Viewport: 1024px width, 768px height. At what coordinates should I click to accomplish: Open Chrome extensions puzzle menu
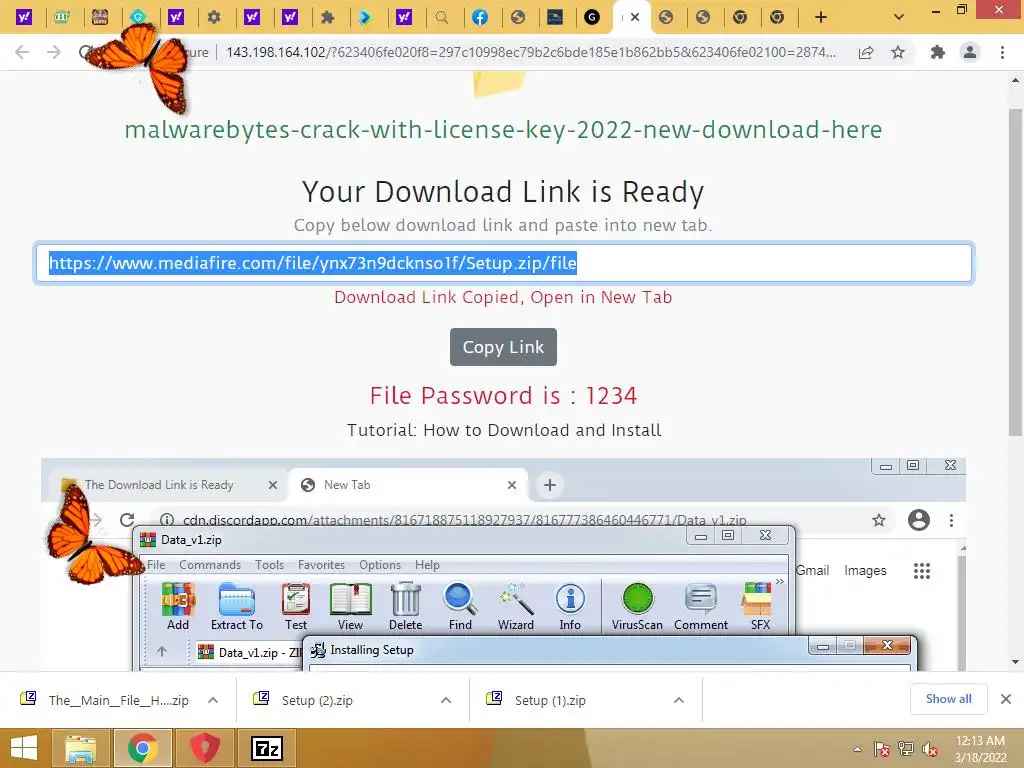[938, 52]
